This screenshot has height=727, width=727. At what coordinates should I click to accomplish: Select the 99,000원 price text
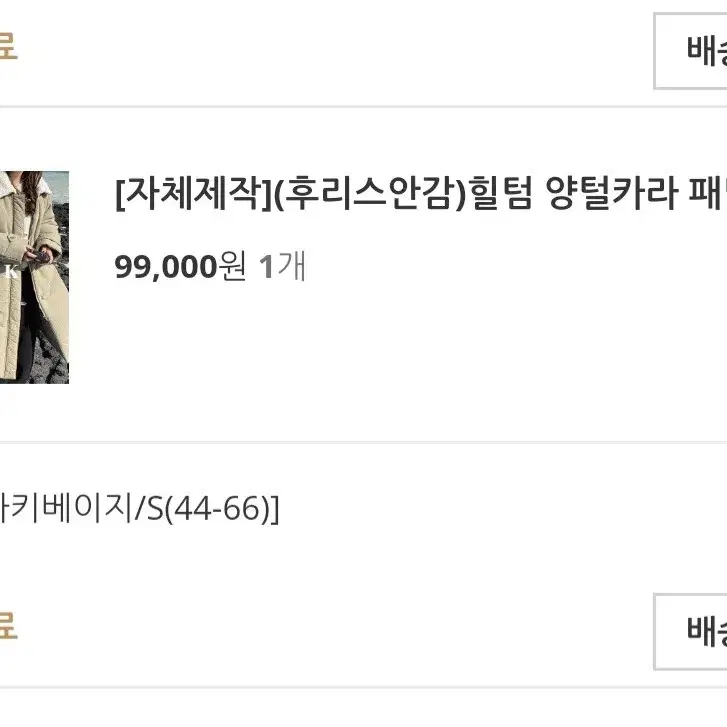point(180,267)
